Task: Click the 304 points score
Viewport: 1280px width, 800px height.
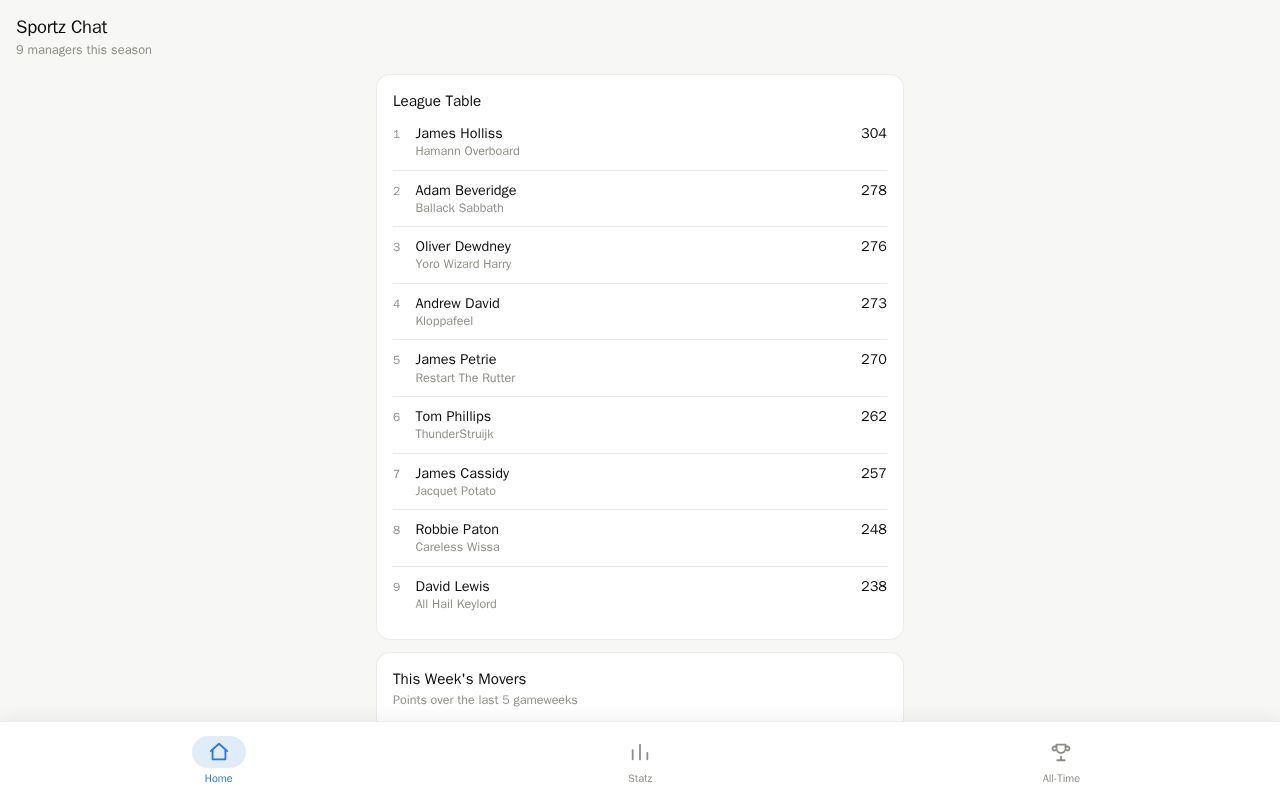Action: click(x=874, y=133)
